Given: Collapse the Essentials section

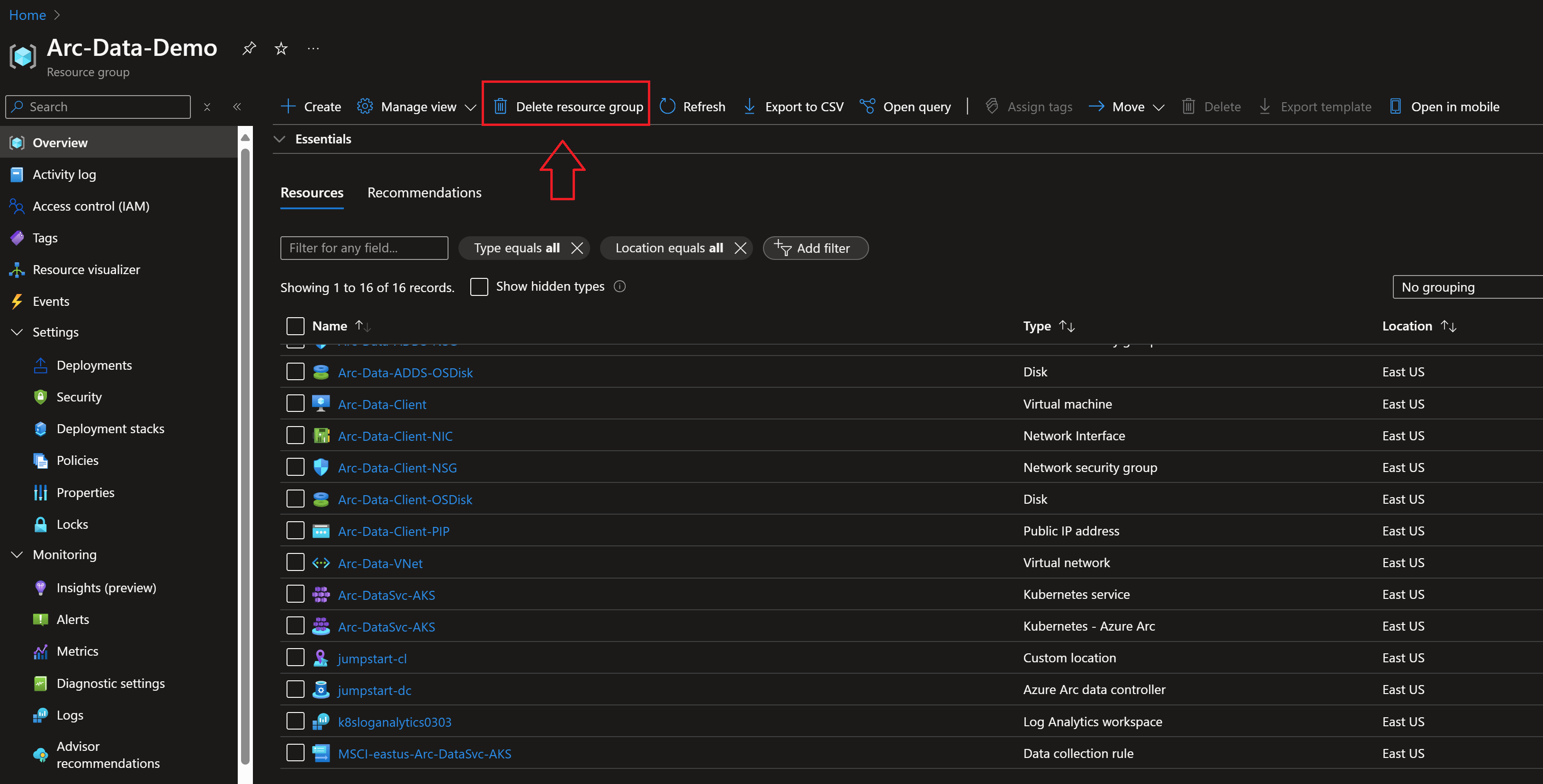Looking at the screenshot, I should (x=279, y=139).
